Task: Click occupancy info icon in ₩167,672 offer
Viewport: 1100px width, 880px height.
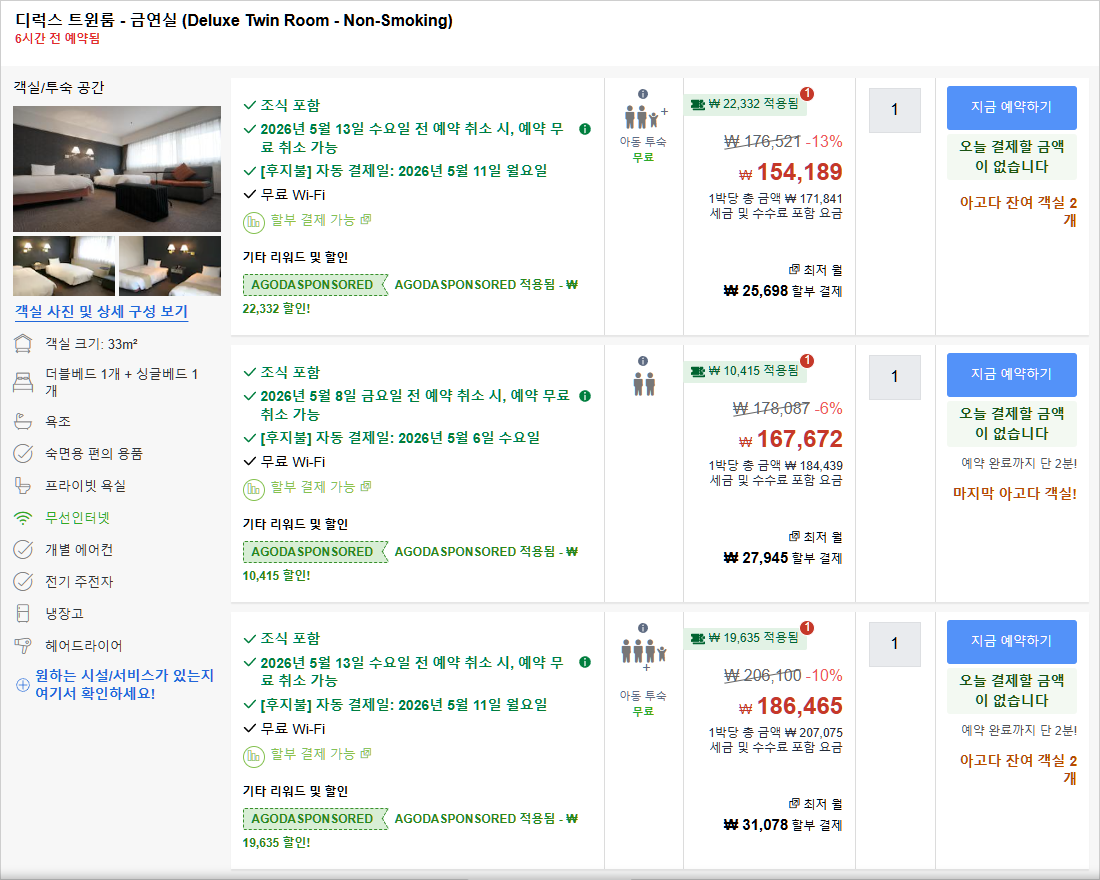Action: (x=643, y=361)
